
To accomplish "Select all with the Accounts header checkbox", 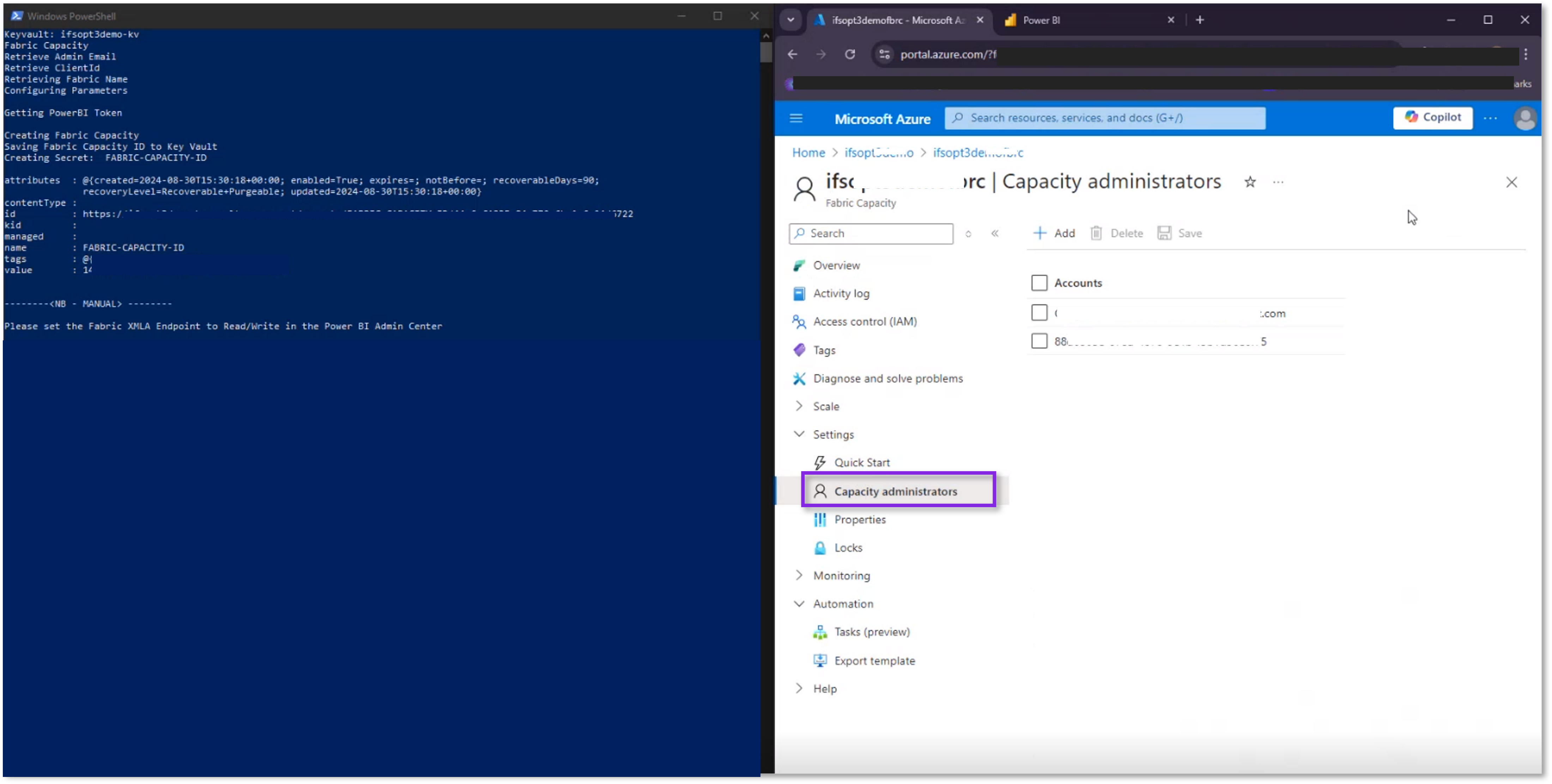I will 1039,282.
